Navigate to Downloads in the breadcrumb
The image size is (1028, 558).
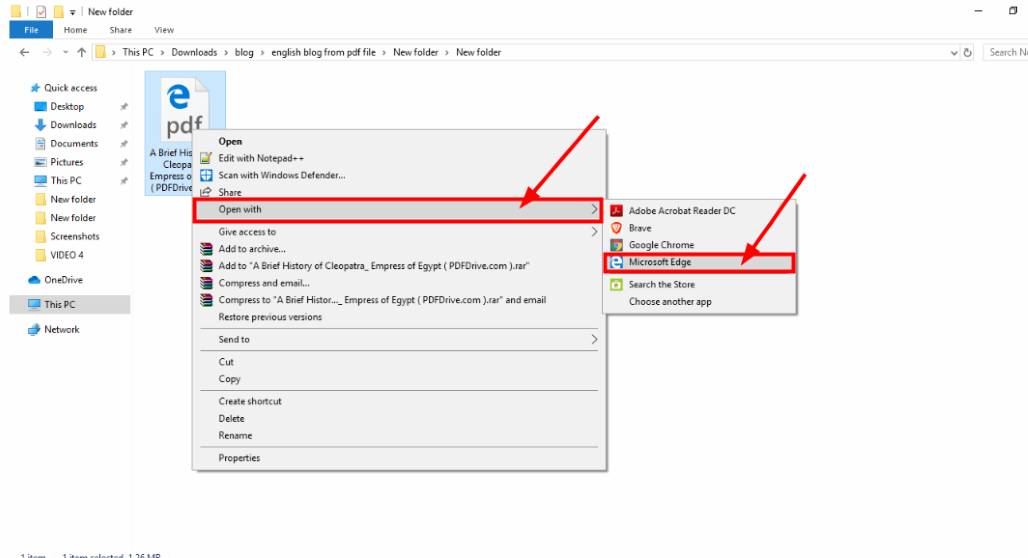[194, 52]
